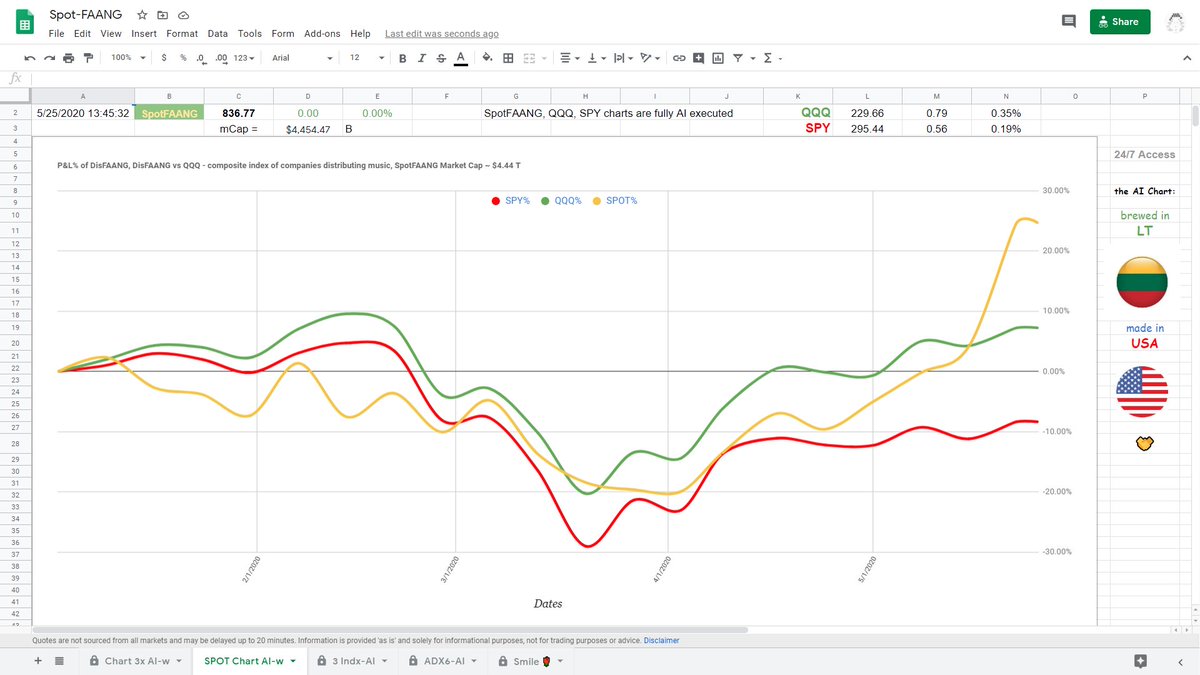This screenshot has width=1200, height=675.
Task: Open the text color picker
Action: (460, 58)
